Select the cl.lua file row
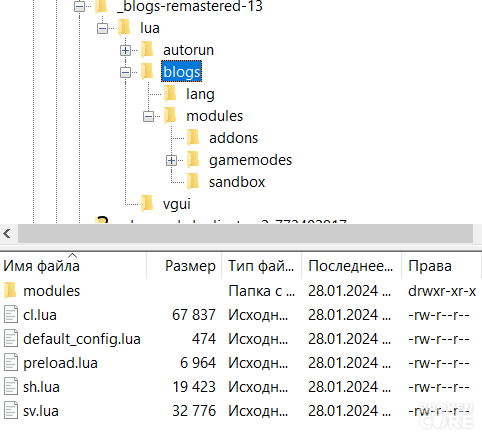This screenshot has width=482, height=433. tap(241, 315)
